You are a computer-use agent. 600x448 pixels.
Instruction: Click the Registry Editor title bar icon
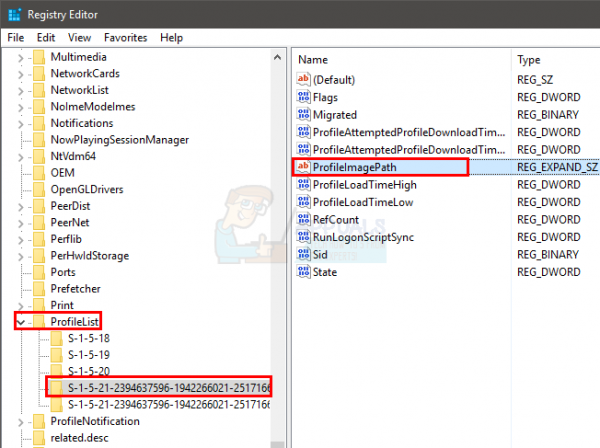15,15
